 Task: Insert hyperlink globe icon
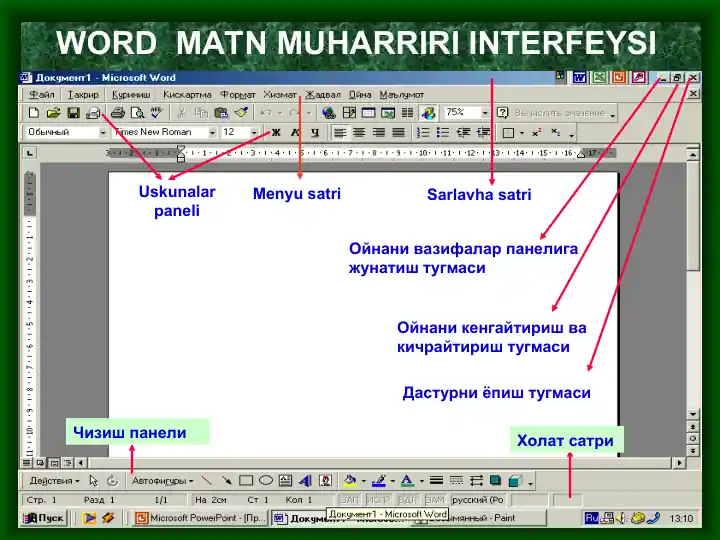coord(329,112)
